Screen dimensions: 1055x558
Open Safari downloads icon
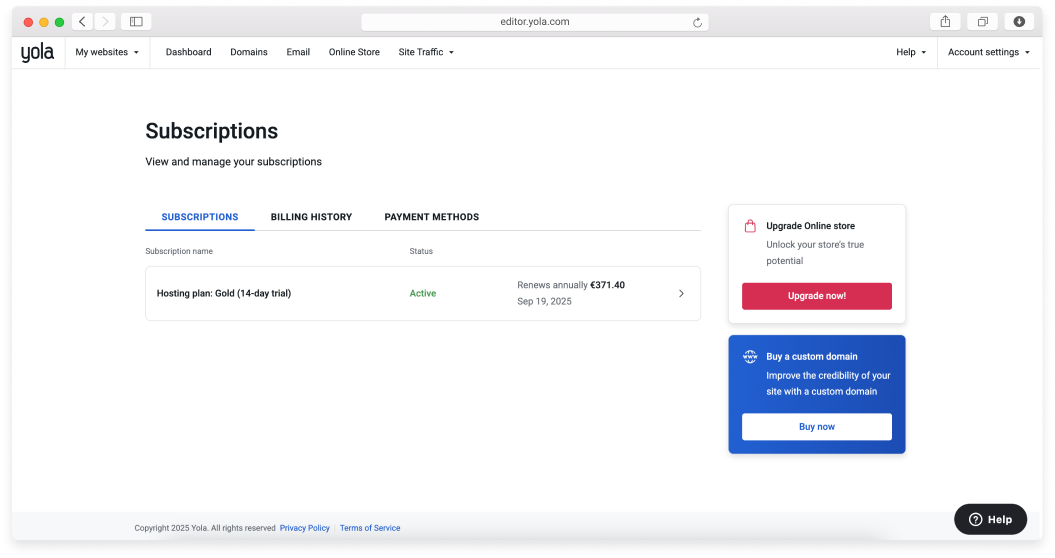pos(1019,21)
